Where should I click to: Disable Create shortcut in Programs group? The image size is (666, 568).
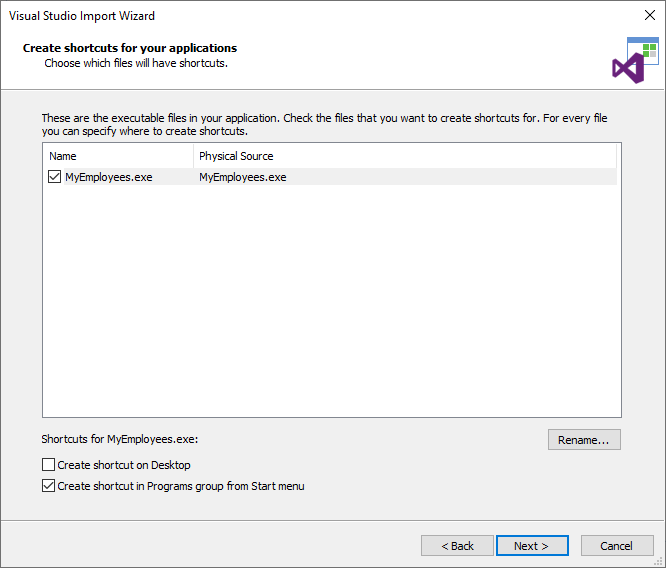pos(48,486)
